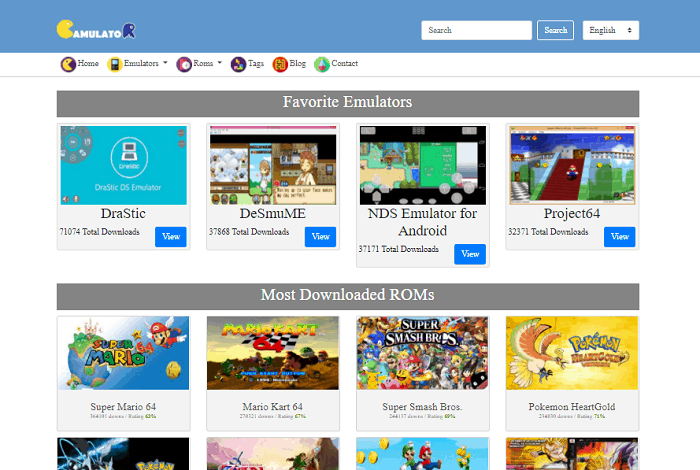
Task: Click the disc Roms icon
Action: pyautogui.click(x=184, y=64)
